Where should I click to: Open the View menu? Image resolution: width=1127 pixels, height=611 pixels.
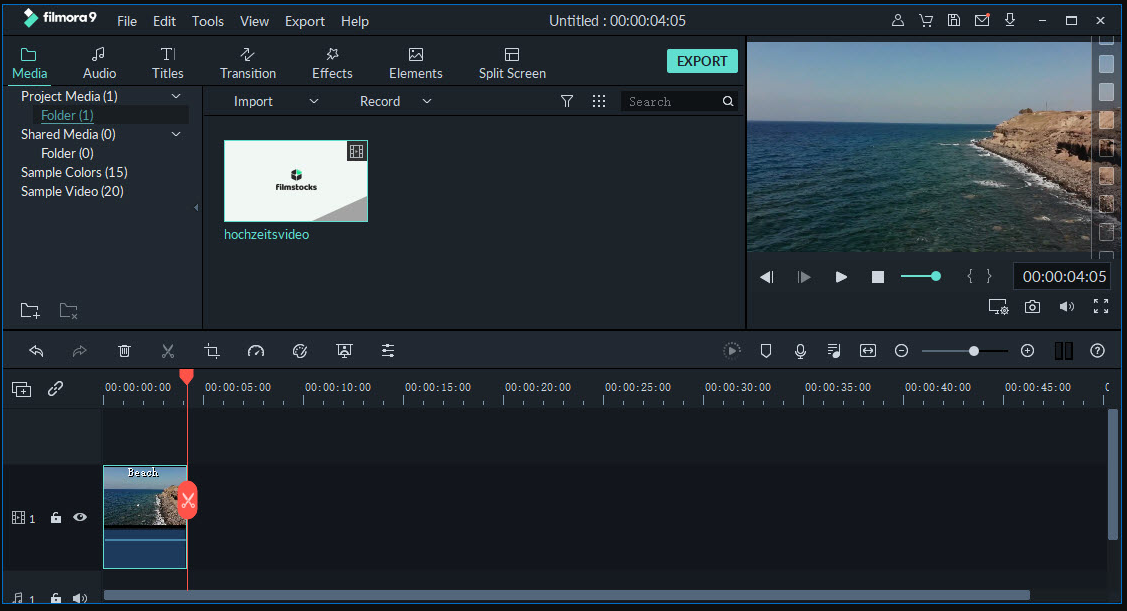[x=254, y=22]
